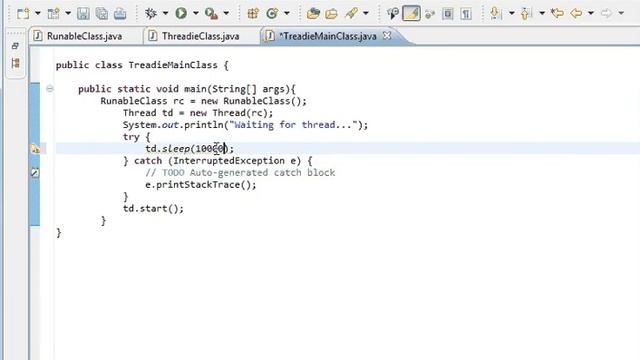Expand dropdown beside second New icon
This screenshot has width=640, height=360.
(68, 13)
